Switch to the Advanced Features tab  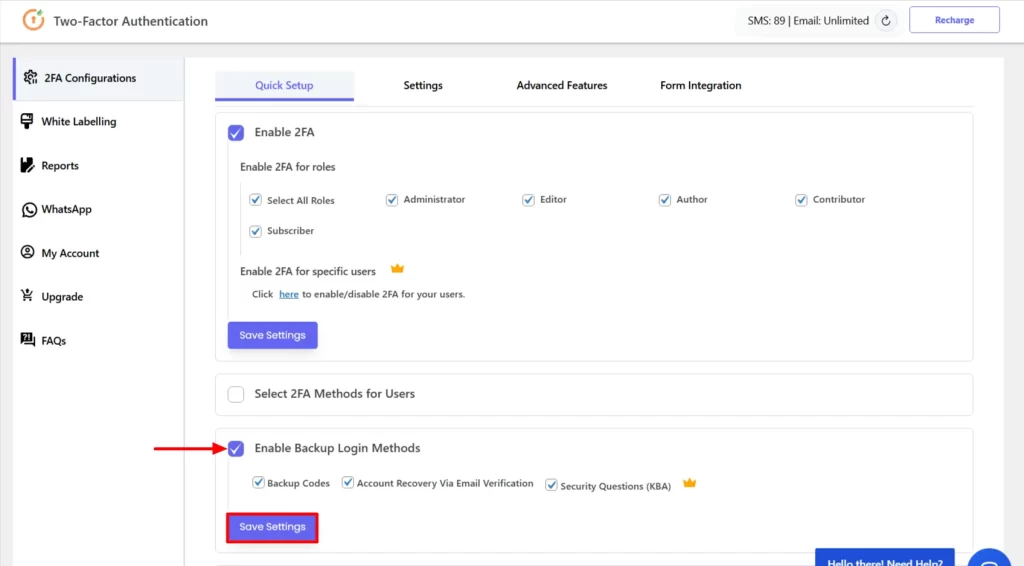click(561, 86)
